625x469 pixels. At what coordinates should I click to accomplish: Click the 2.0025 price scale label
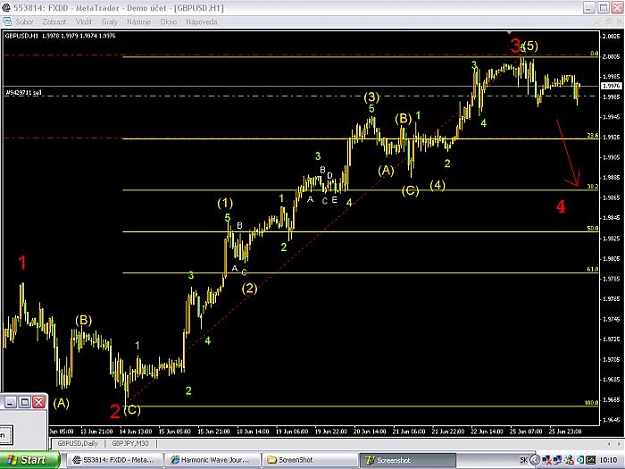coord(611,36)
